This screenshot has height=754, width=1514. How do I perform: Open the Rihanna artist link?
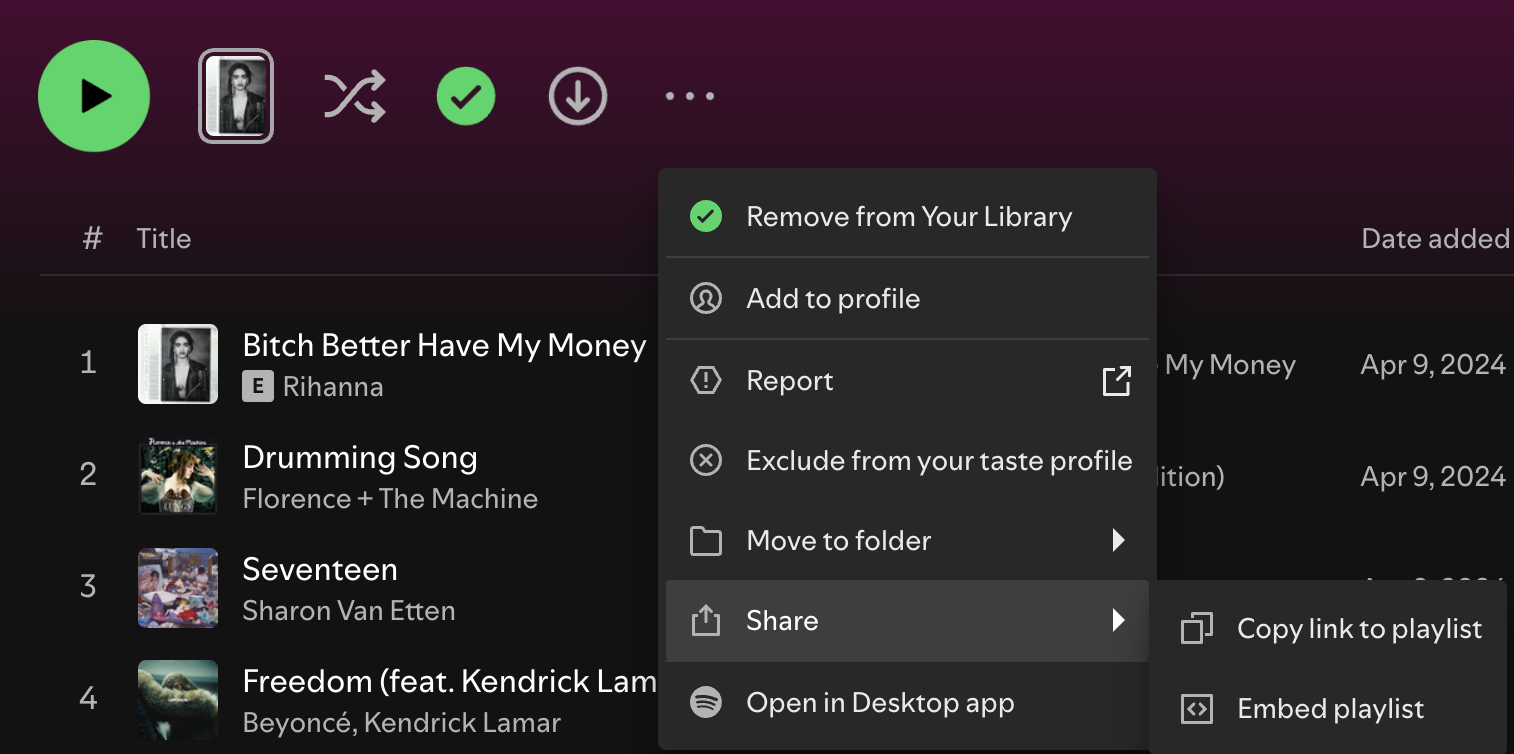pyautogui.click(x=333, y=387)
